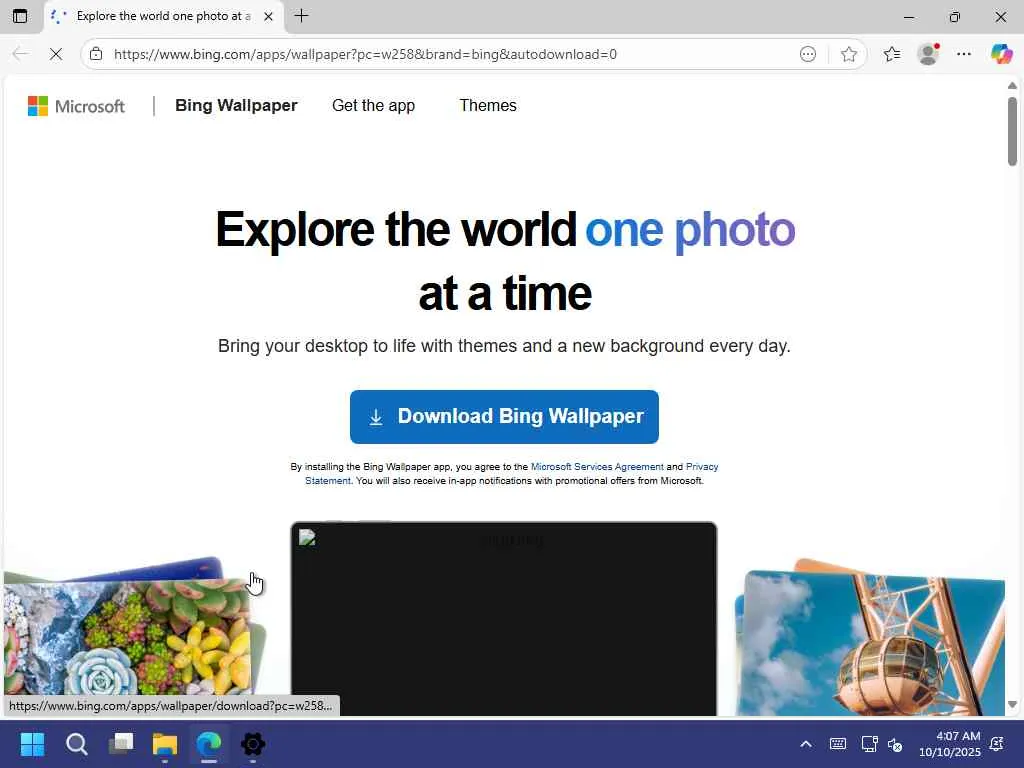
Task: Open the touch keyboard tray icon
Action: (x=838, y=744)
